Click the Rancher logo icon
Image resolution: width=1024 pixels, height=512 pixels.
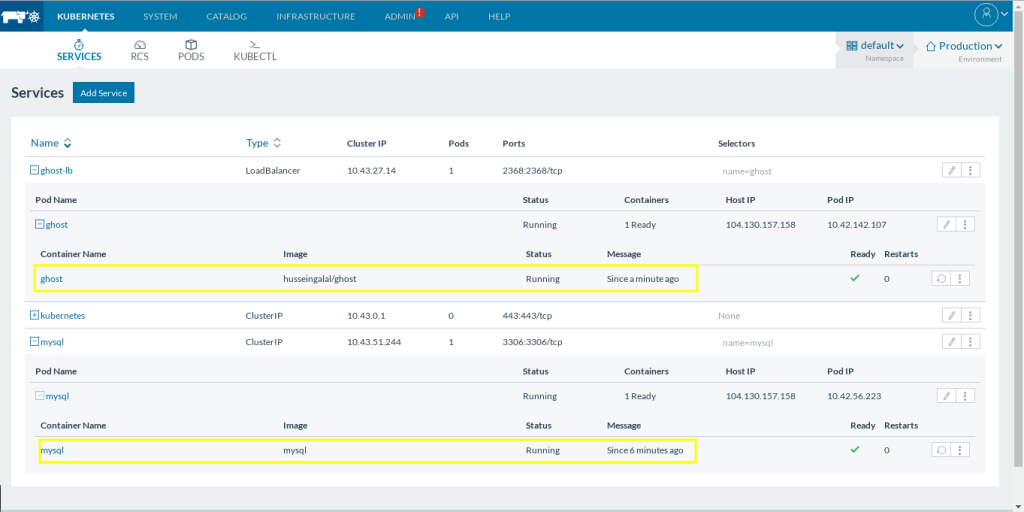(22, 16)
